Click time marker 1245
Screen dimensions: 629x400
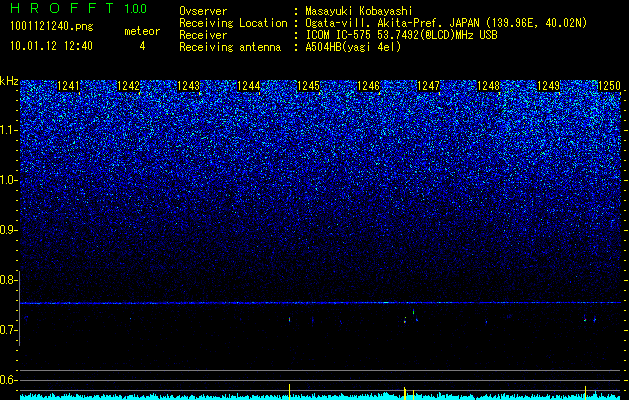[308, 85]
